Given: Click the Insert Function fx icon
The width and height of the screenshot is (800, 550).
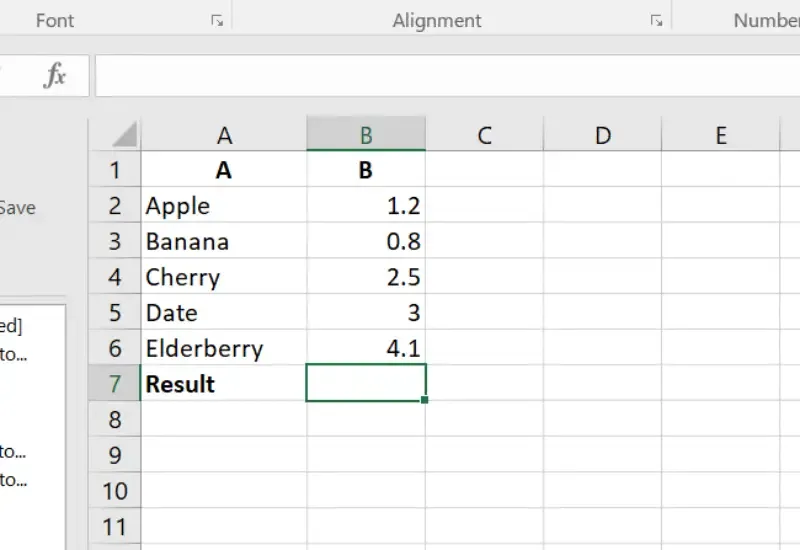Looking at the screenshot, I should [55, 76].
